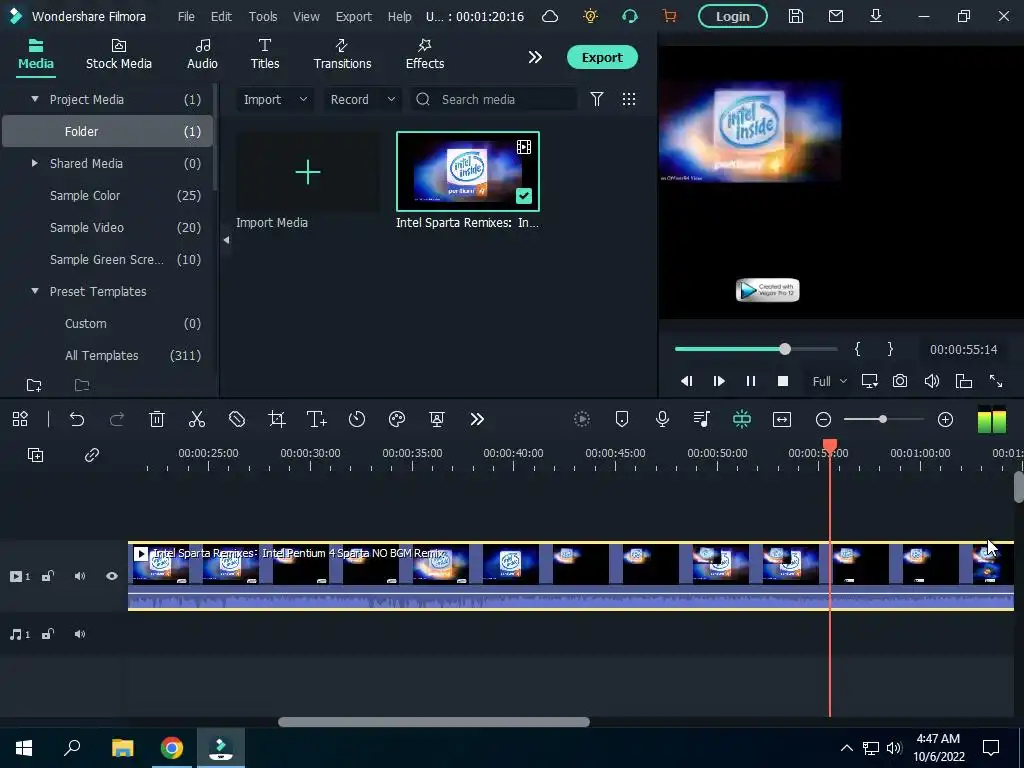Add a new track manager icon
This screenshot has height=768, width=1024.
(x=35, y=455)
